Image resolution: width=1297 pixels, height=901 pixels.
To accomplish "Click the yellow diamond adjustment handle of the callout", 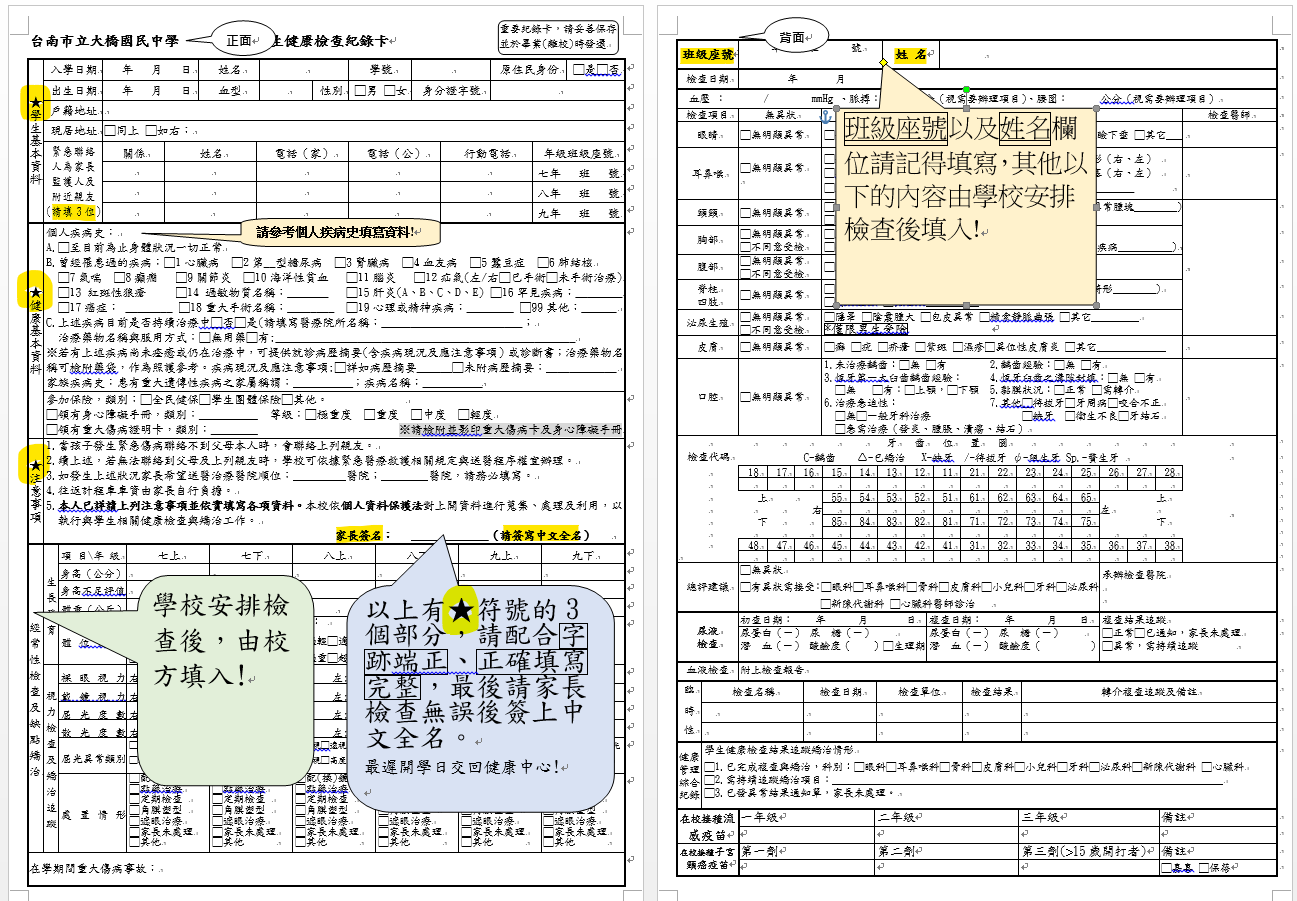I will [883, 63].
